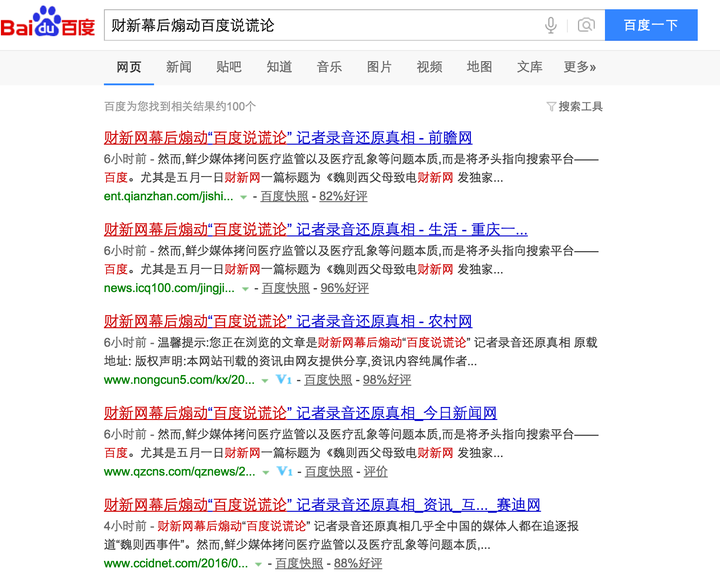Switch to the 新闻 tab

pyautogui.click(x=179, y=67)
